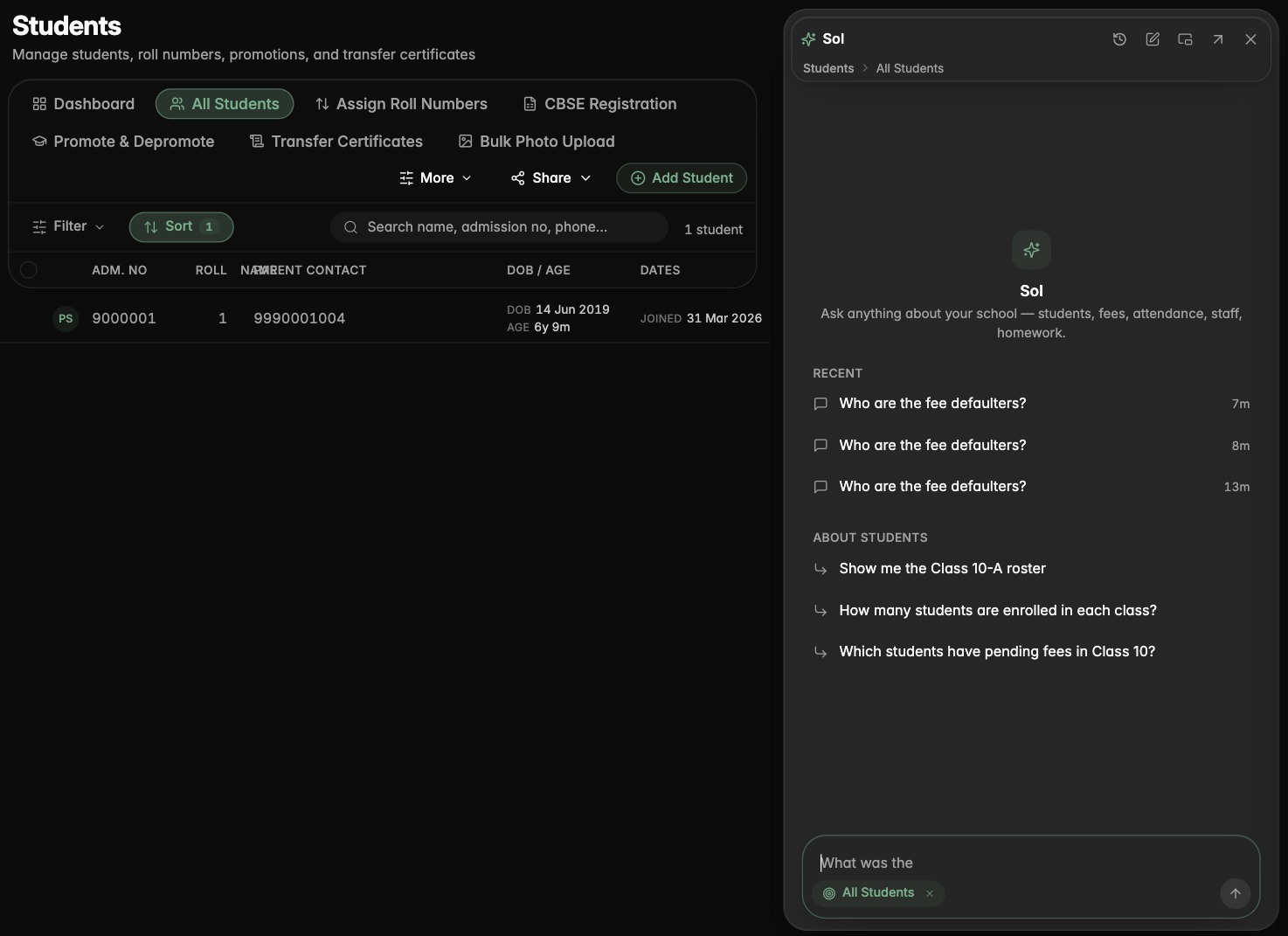Select the All Students tab
Viewport: 1288px width, 936px height.
tap(225, 104)
